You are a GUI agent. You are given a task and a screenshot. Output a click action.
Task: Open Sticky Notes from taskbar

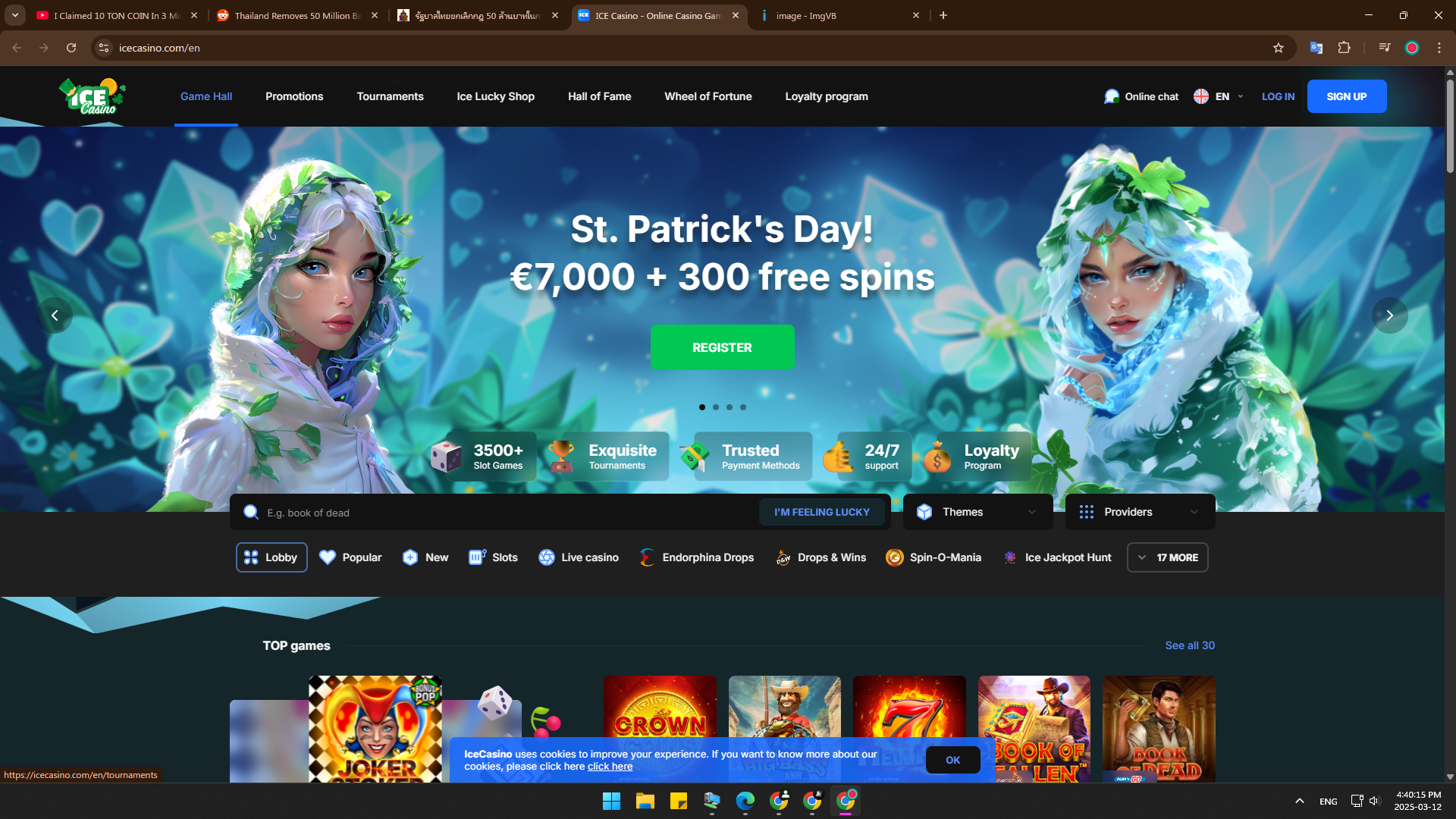(679, 801)
